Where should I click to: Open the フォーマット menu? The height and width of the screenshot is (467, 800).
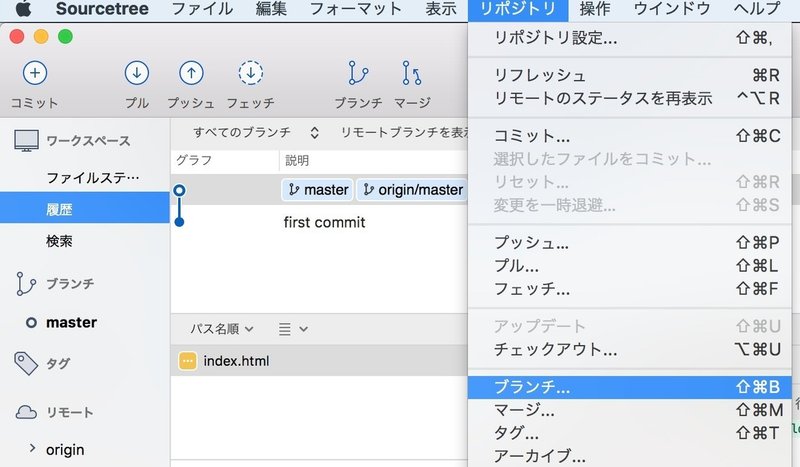click(356, 9)
